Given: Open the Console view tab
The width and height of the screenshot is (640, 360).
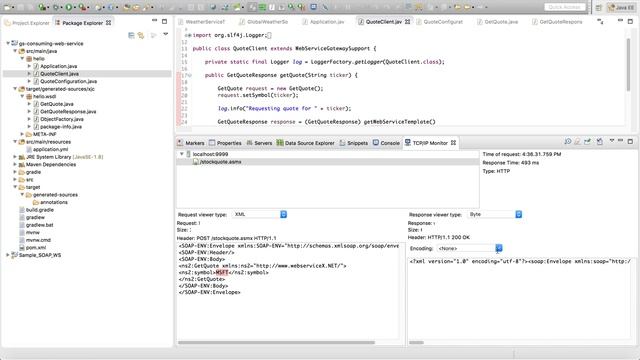Looking at the screenshot, I should tap(386, 143).
